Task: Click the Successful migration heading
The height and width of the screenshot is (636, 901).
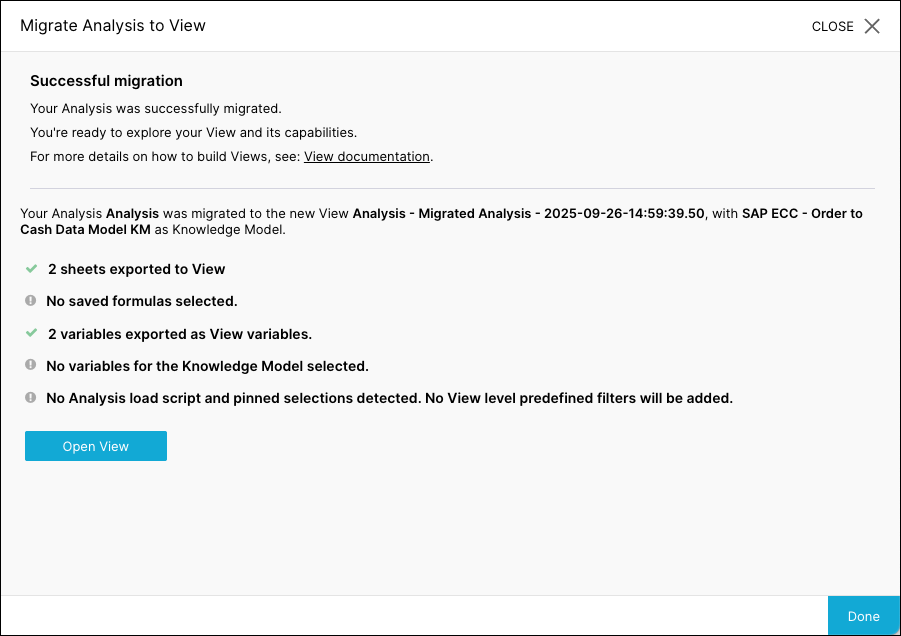Action: point(106,81)
